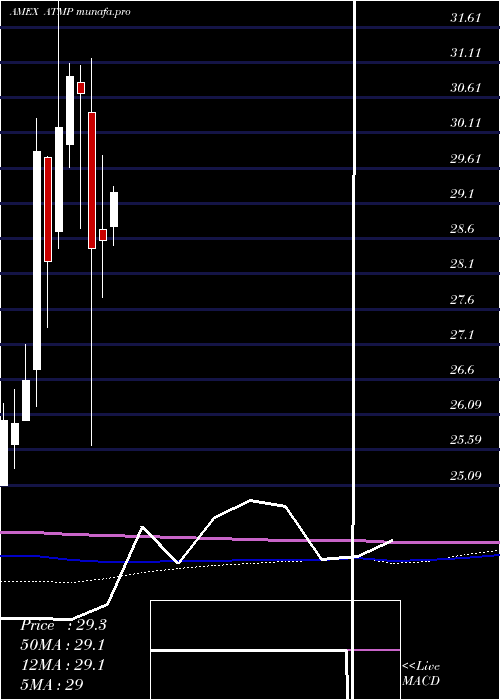This screenshot has width=500, height=700.
Task: Click the 27.6 price axis label
Action: coord(463,300)
